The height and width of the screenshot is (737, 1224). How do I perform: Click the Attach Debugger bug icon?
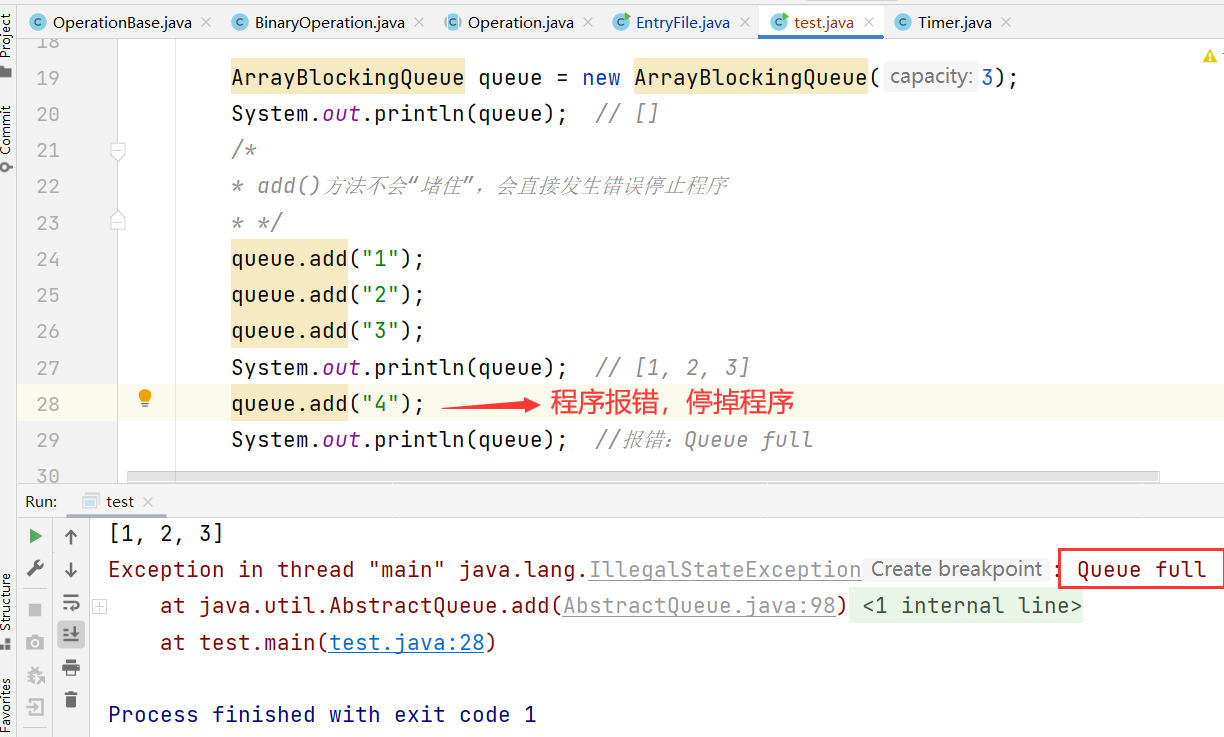36,675
